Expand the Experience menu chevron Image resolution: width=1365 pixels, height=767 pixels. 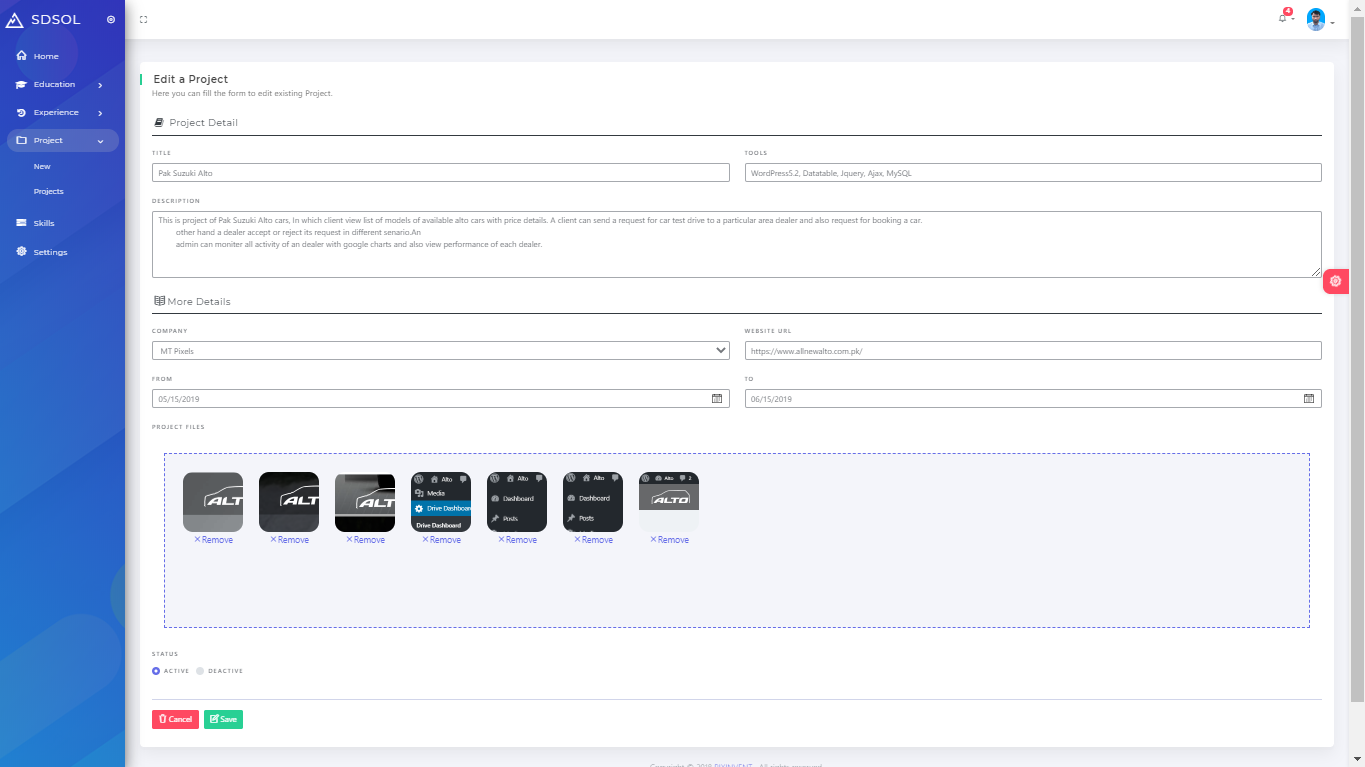(100, 113)
